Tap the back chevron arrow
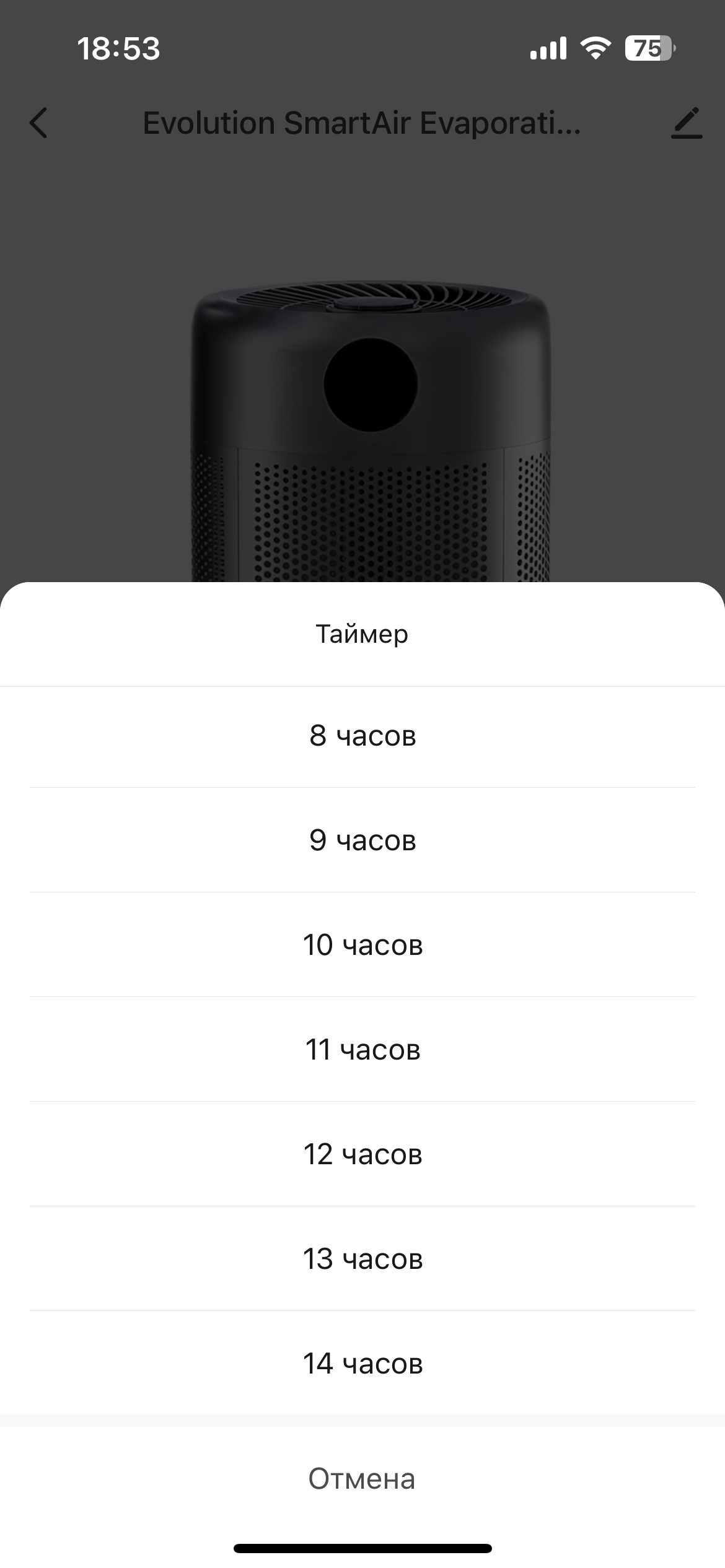Viewport: 725px width, 1568px height. pyautogui.click(x=38, y=123)
